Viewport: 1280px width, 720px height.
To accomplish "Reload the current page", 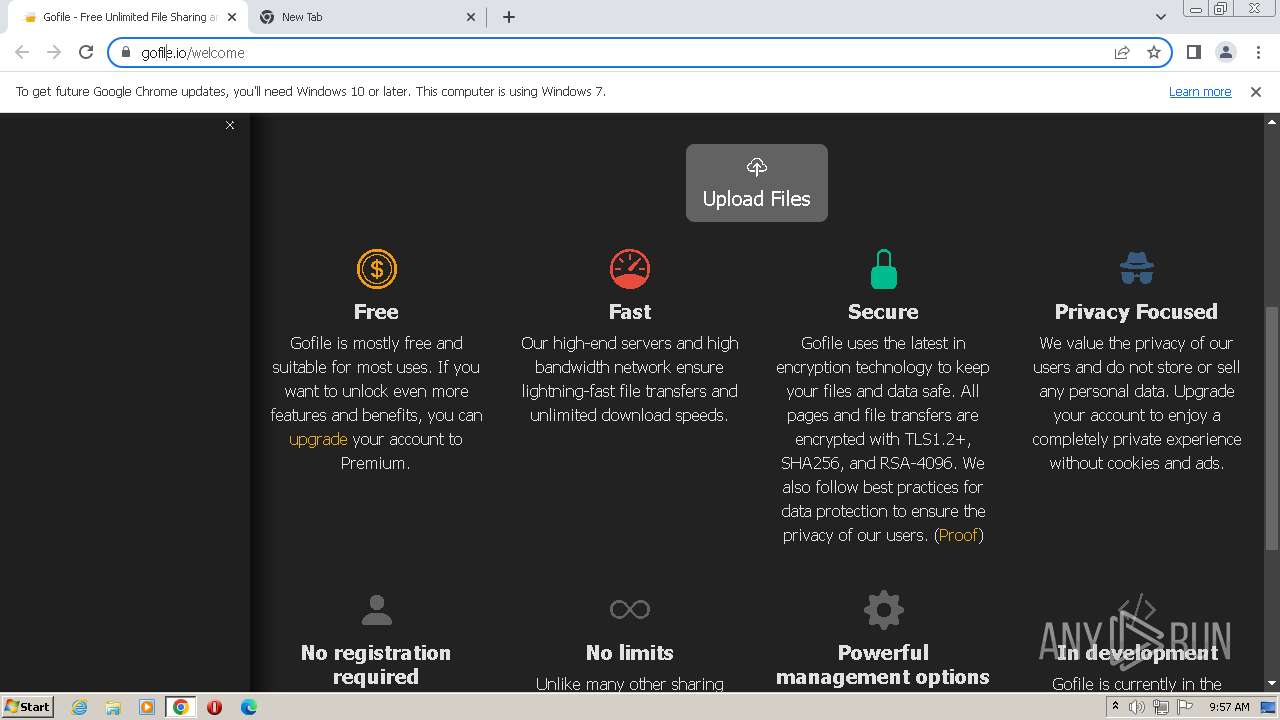I will tap(86, 52).
